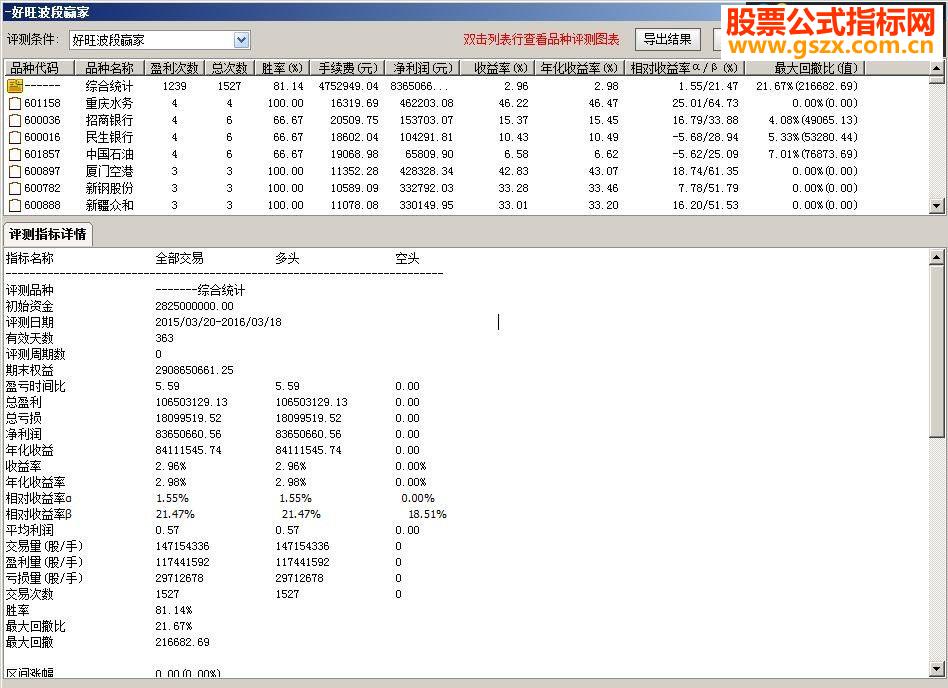Click the 导出结果 button
This screenshot has width=948, height=688.
click(x=667, y=39)
